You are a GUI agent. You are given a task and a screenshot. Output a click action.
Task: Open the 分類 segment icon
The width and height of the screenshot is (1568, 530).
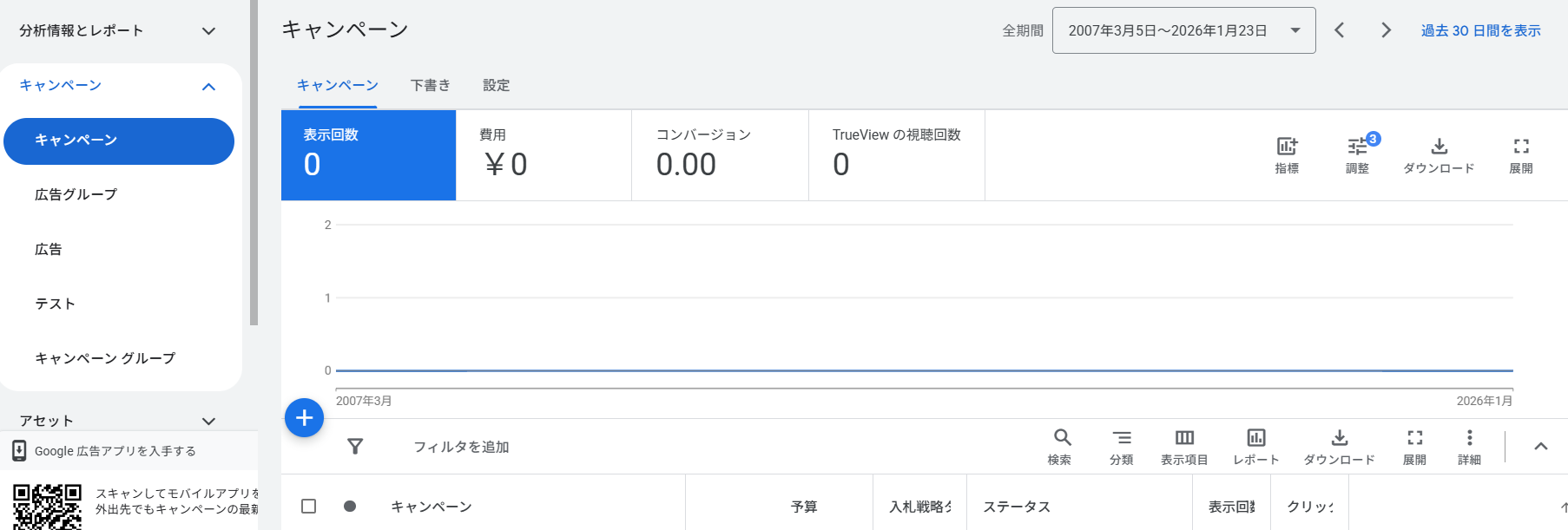[1122, 446]
